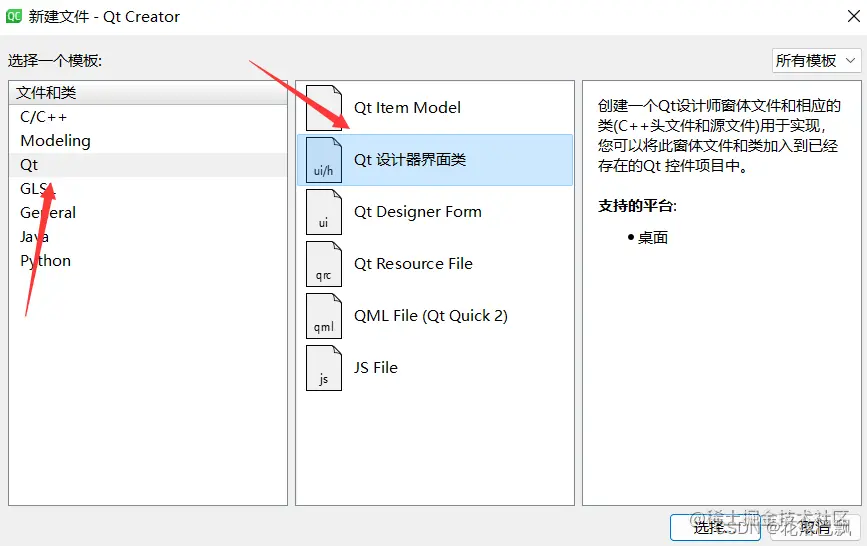Click the ui/h file icon

323,160
